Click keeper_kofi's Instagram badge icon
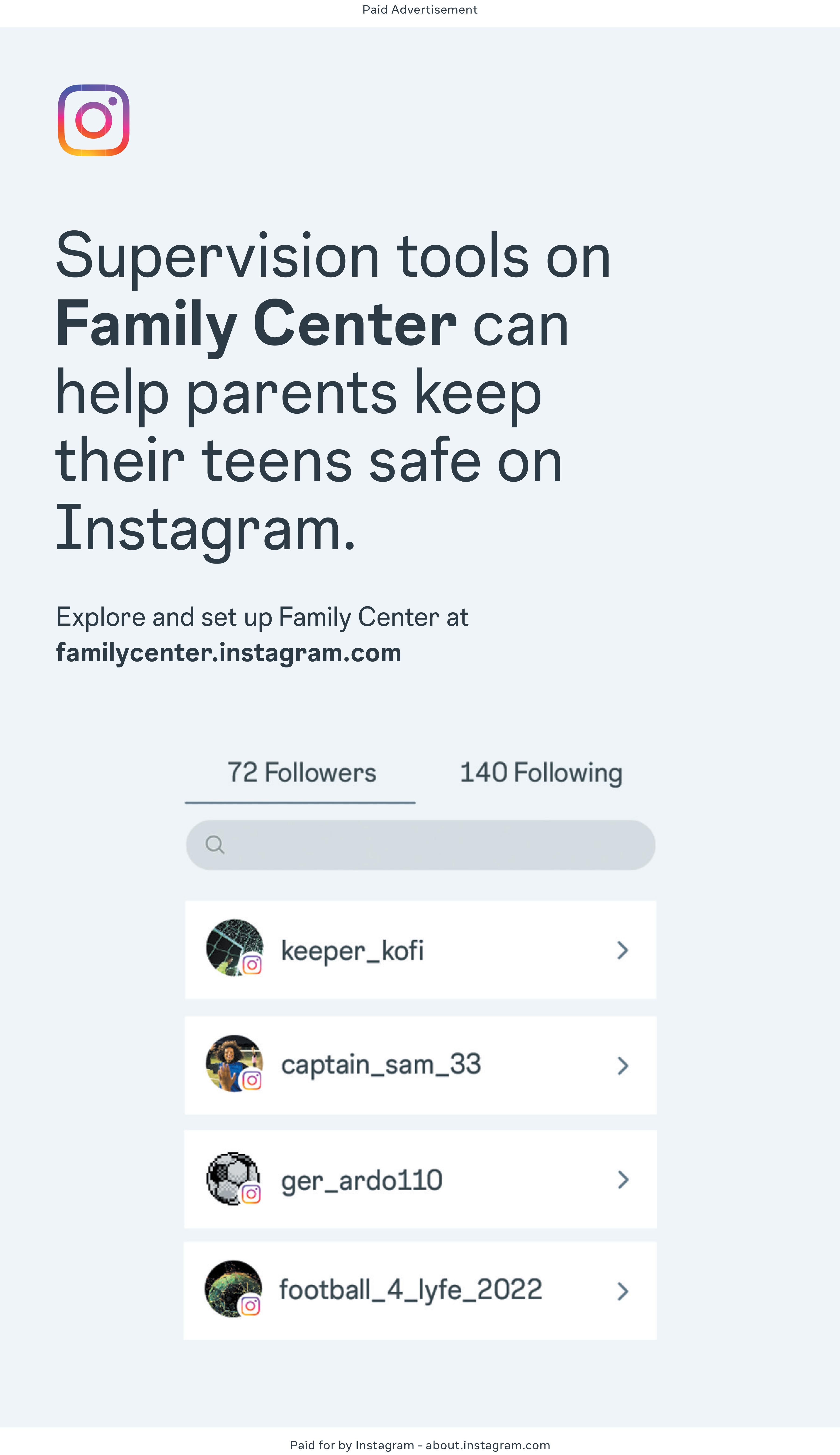The height and width of the screenshot is (1455, 840). pos(252,964)
